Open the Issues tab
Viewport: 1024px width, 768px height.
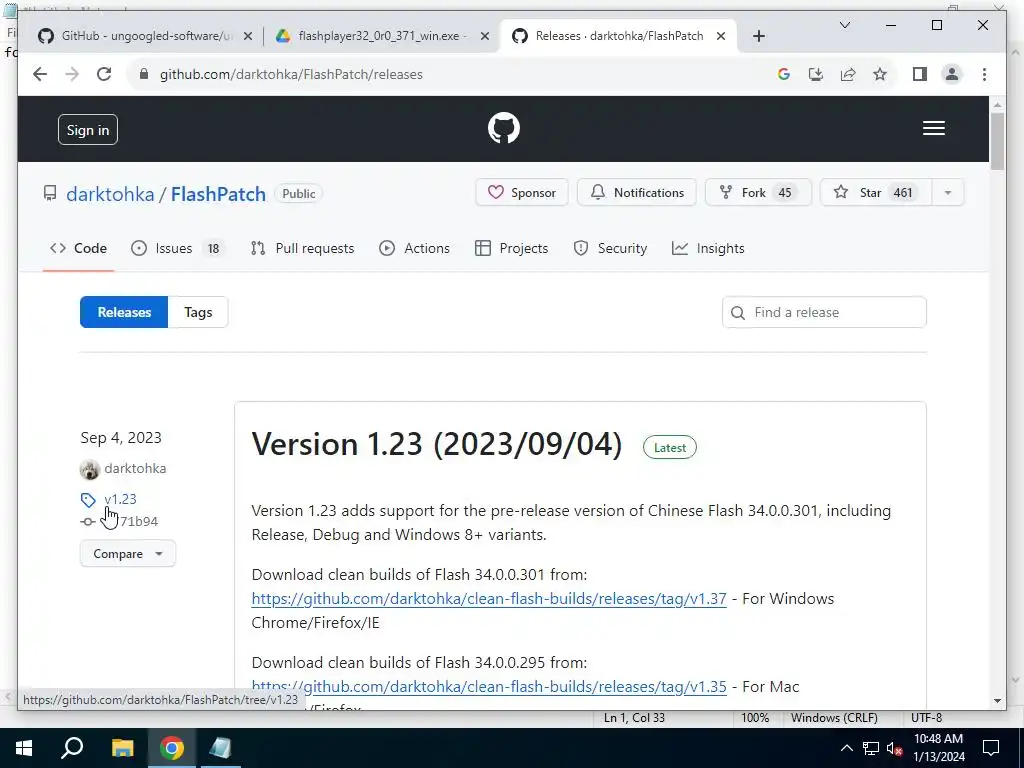[176, 248]
